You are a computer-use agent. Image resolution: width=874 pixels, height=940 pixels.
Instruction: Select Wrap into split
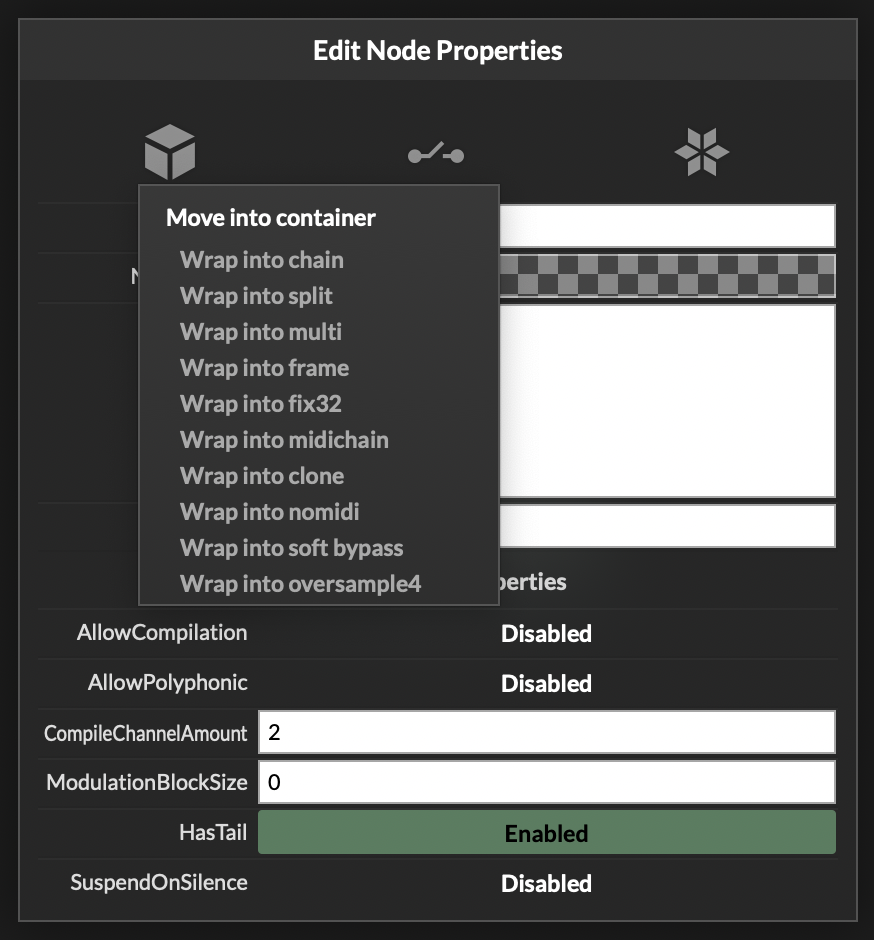(256, 296)
